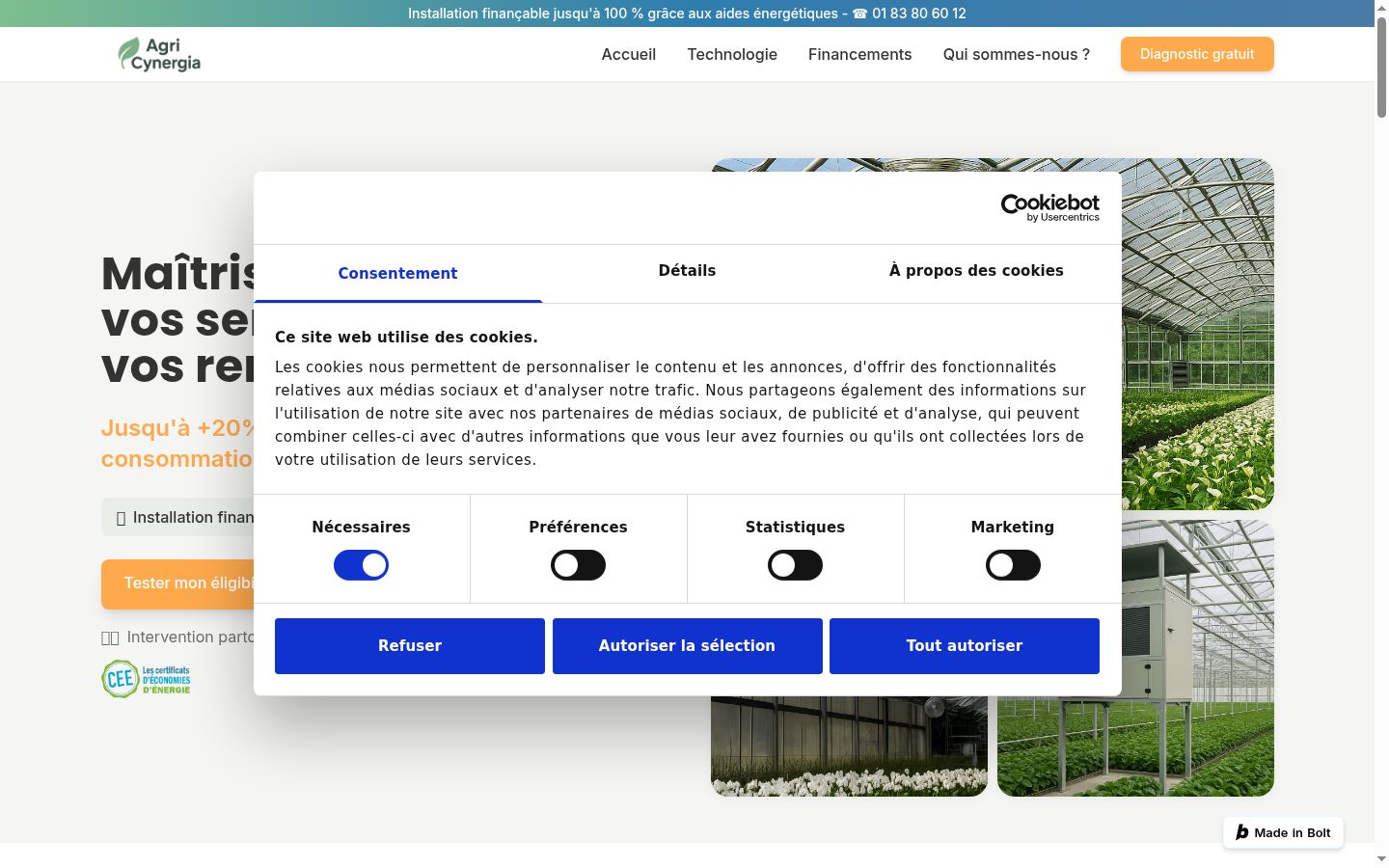Open the Financements page link
Viewport: 1389px width, 868px height.
[x=859, y=54]
